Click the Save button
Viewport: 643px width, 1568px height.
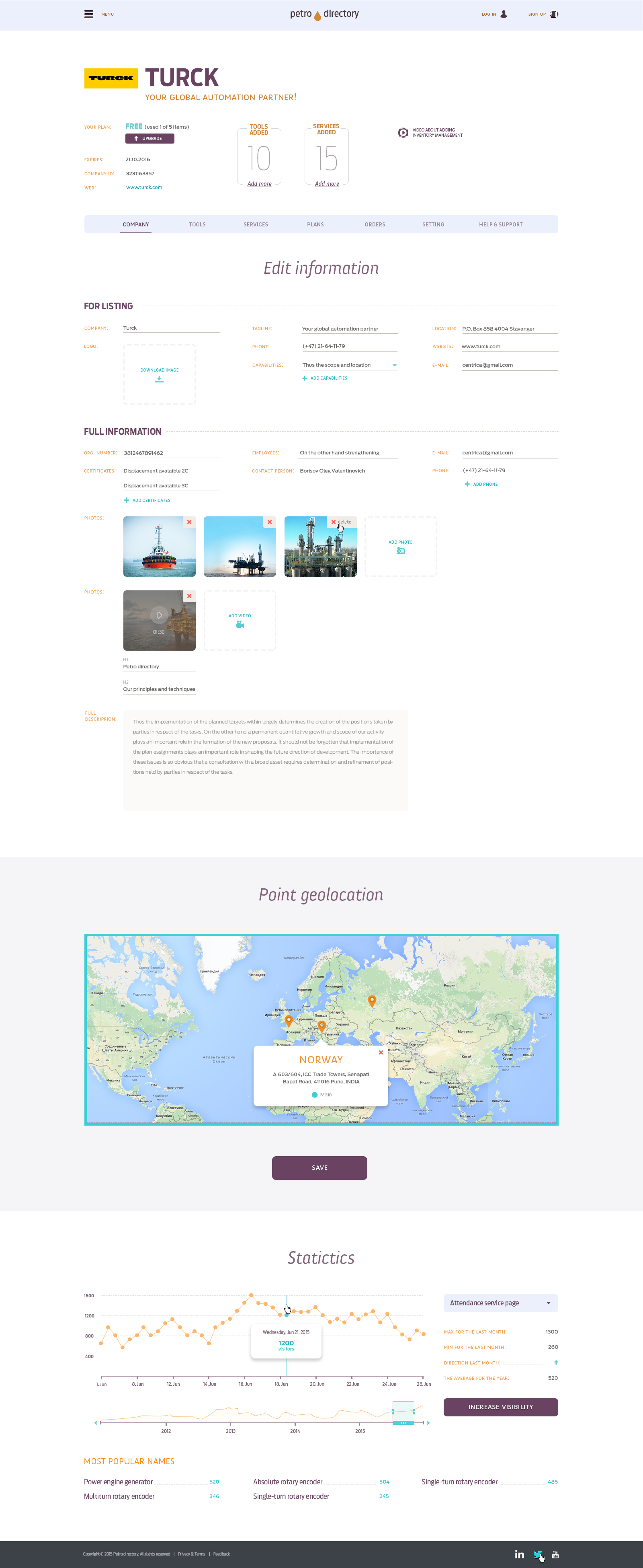pyautogui.click(x=319, y=1167)
